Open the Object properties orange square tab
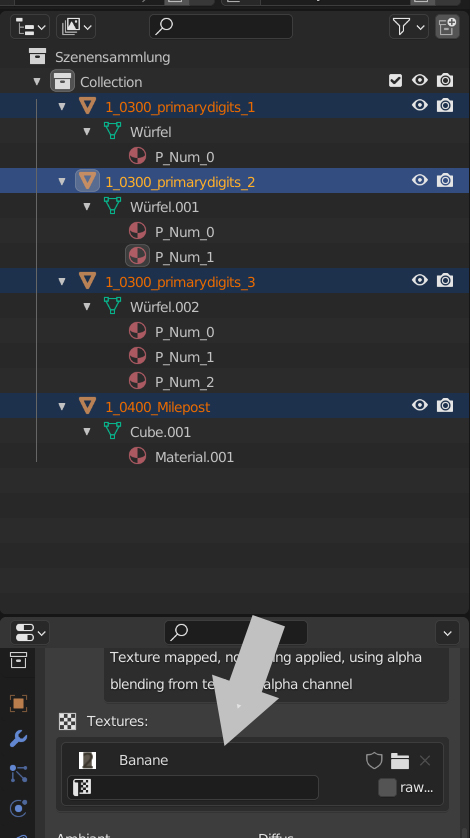 coord(18,703)
